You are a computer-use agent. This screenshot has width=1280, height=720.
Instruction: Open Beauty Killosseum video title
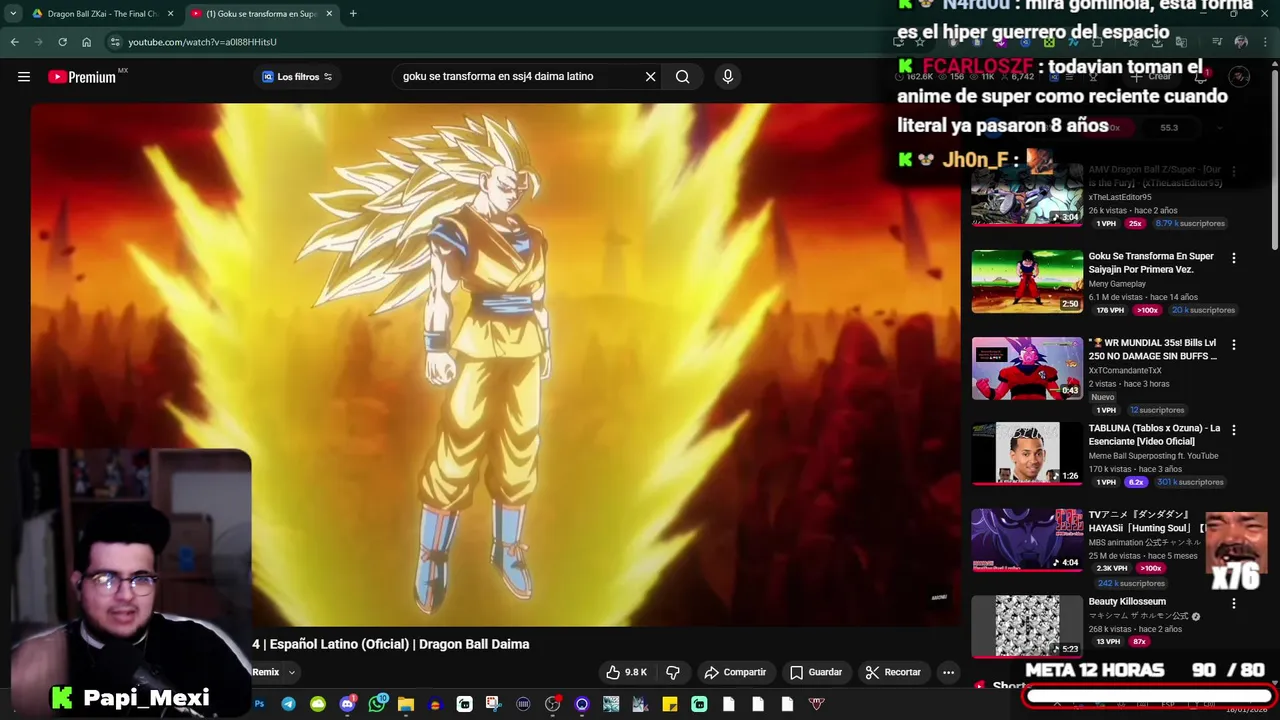1127,602
